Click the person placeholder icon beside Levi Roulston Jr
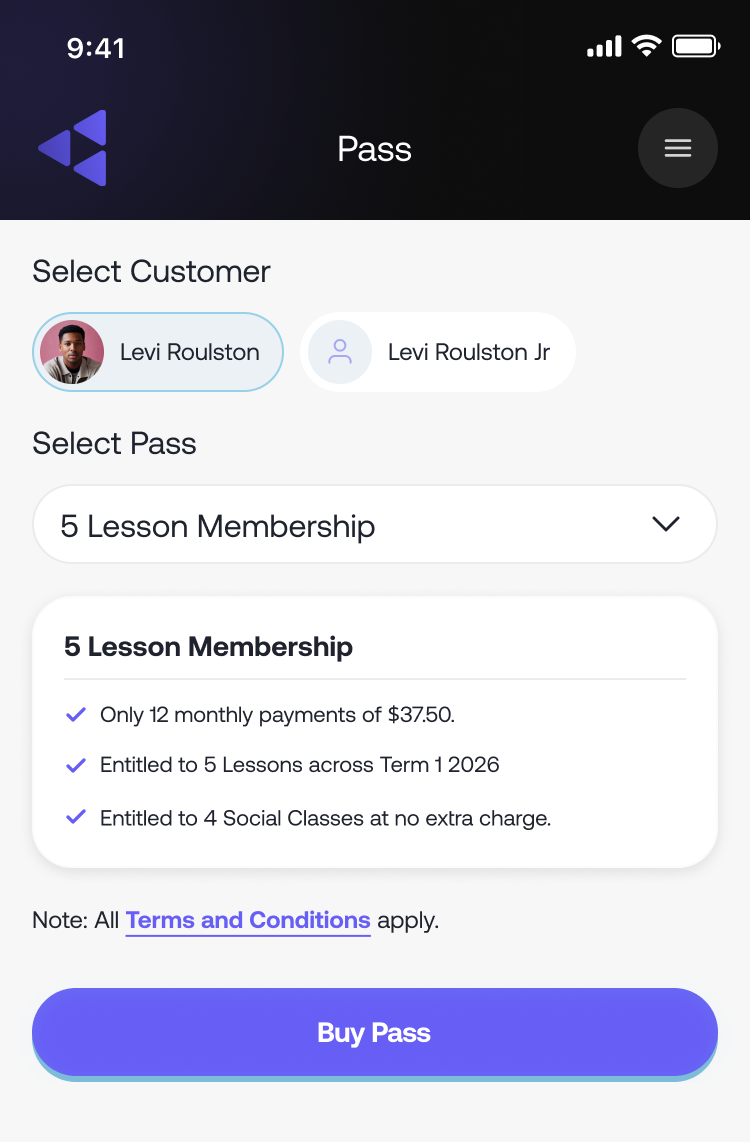The width and height of the screenshot is (750, 1142). coord(339,352)
